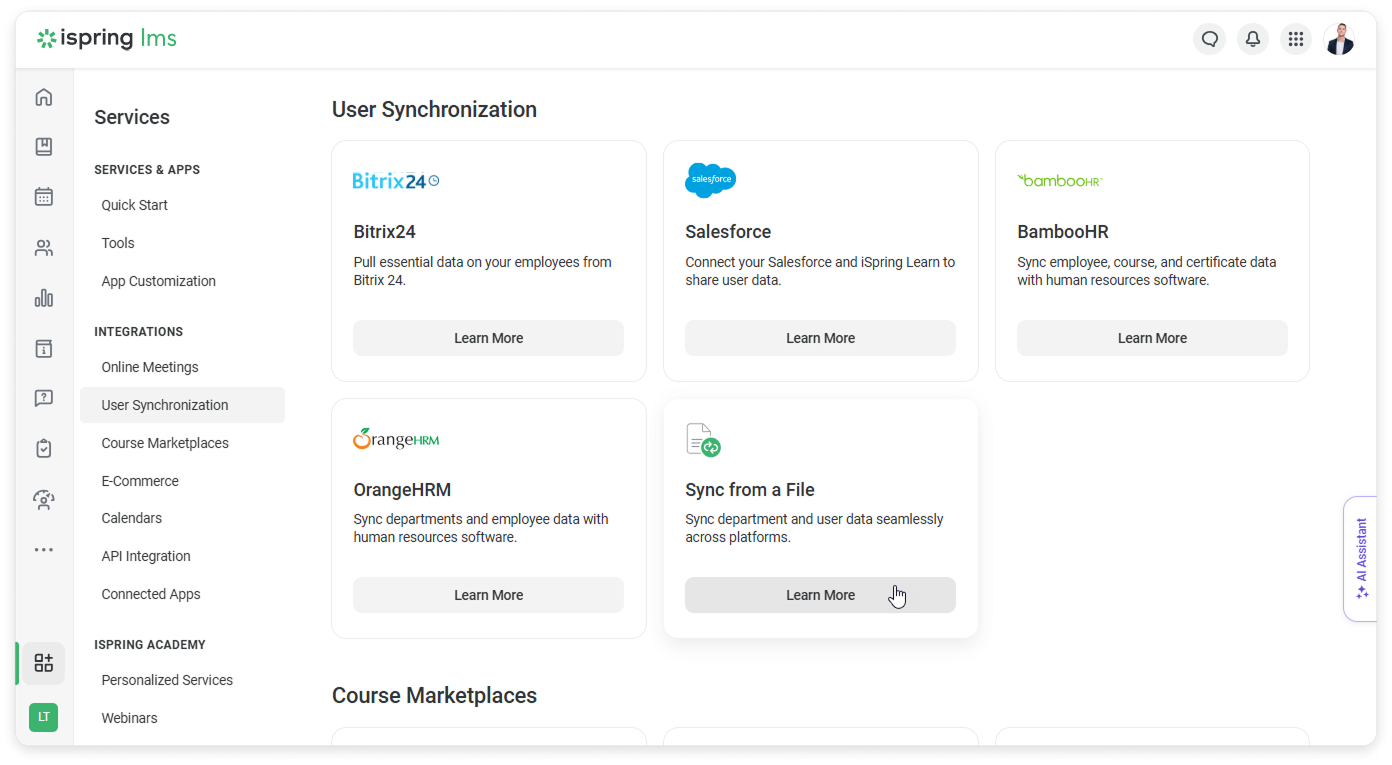Open the reports bar chart icon

coord(43,298)
